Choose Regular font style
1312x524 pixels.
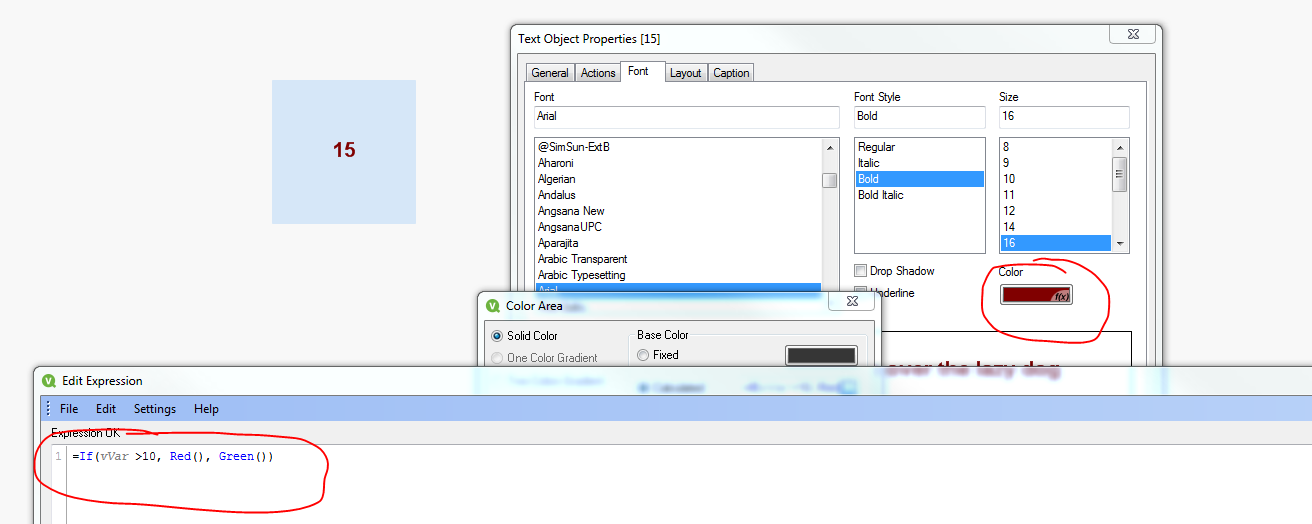919,147
